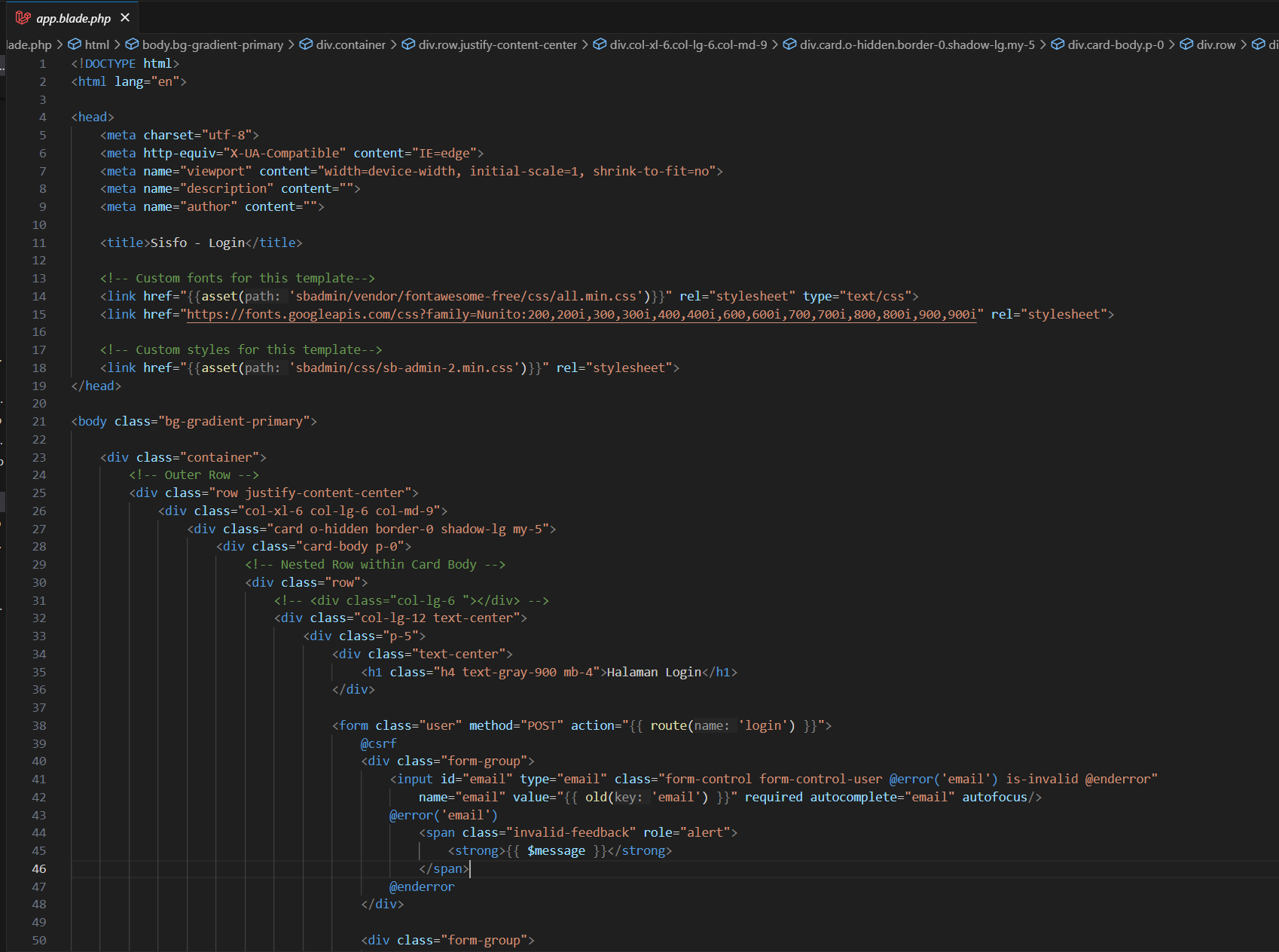This screenshot has width=1279, height=952.
Task: Click the cube icon before div.container breadcrumb
Action: click(306, 44)
